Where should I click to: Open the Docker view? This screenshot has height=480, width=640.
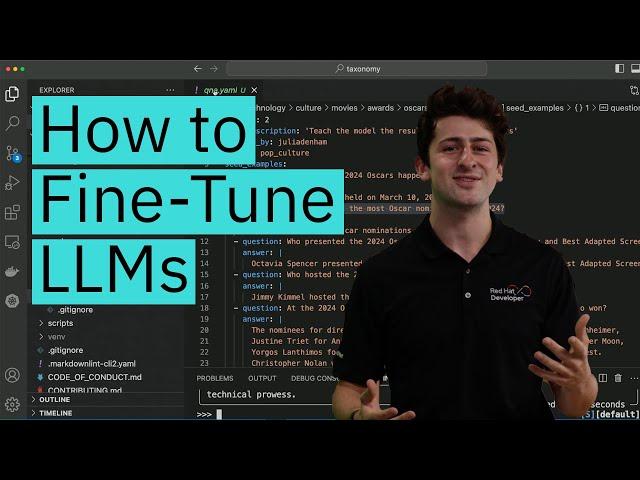[12, 271]
